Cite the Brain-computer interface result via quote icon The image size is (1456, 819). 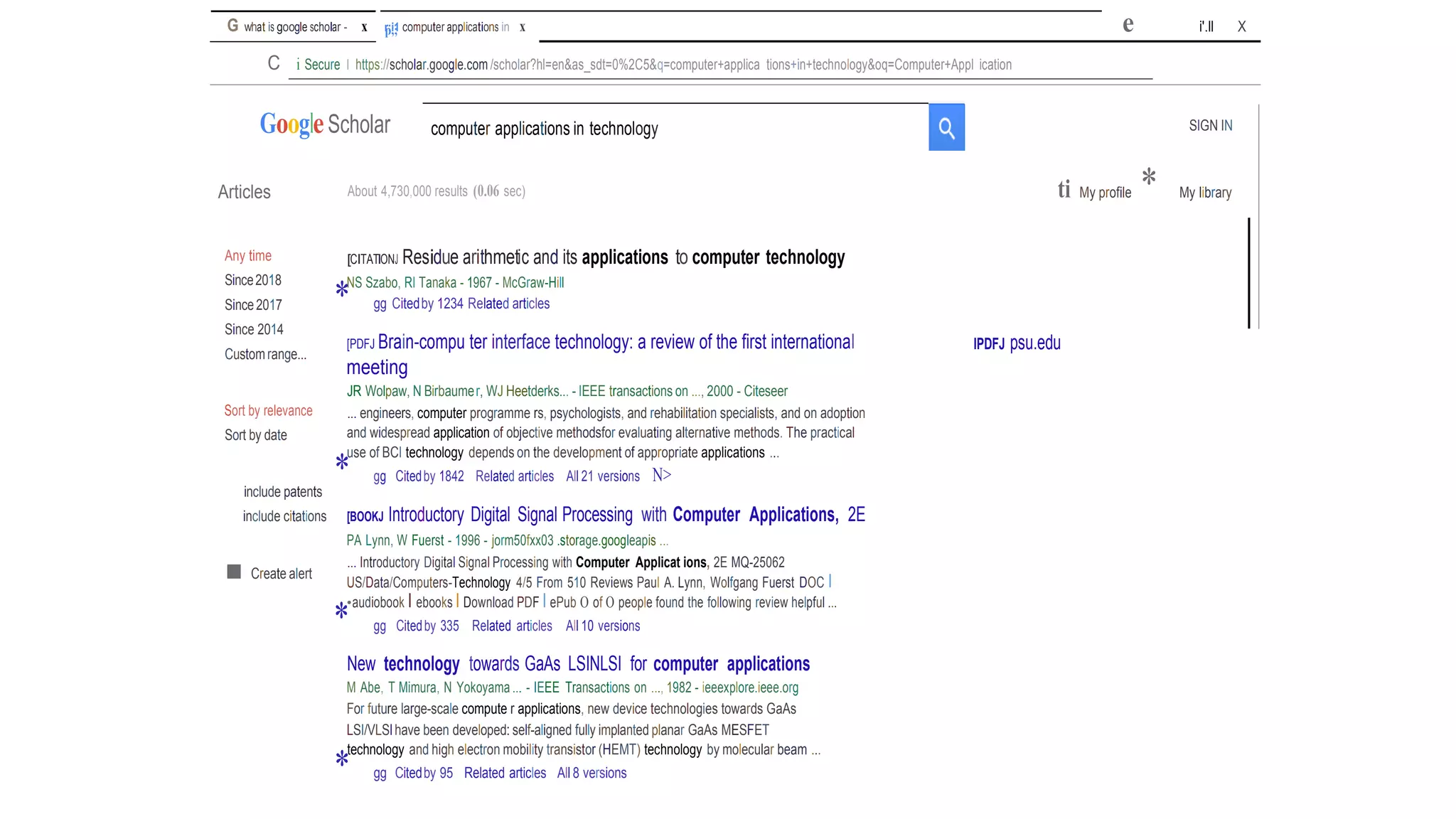point(380,477)
